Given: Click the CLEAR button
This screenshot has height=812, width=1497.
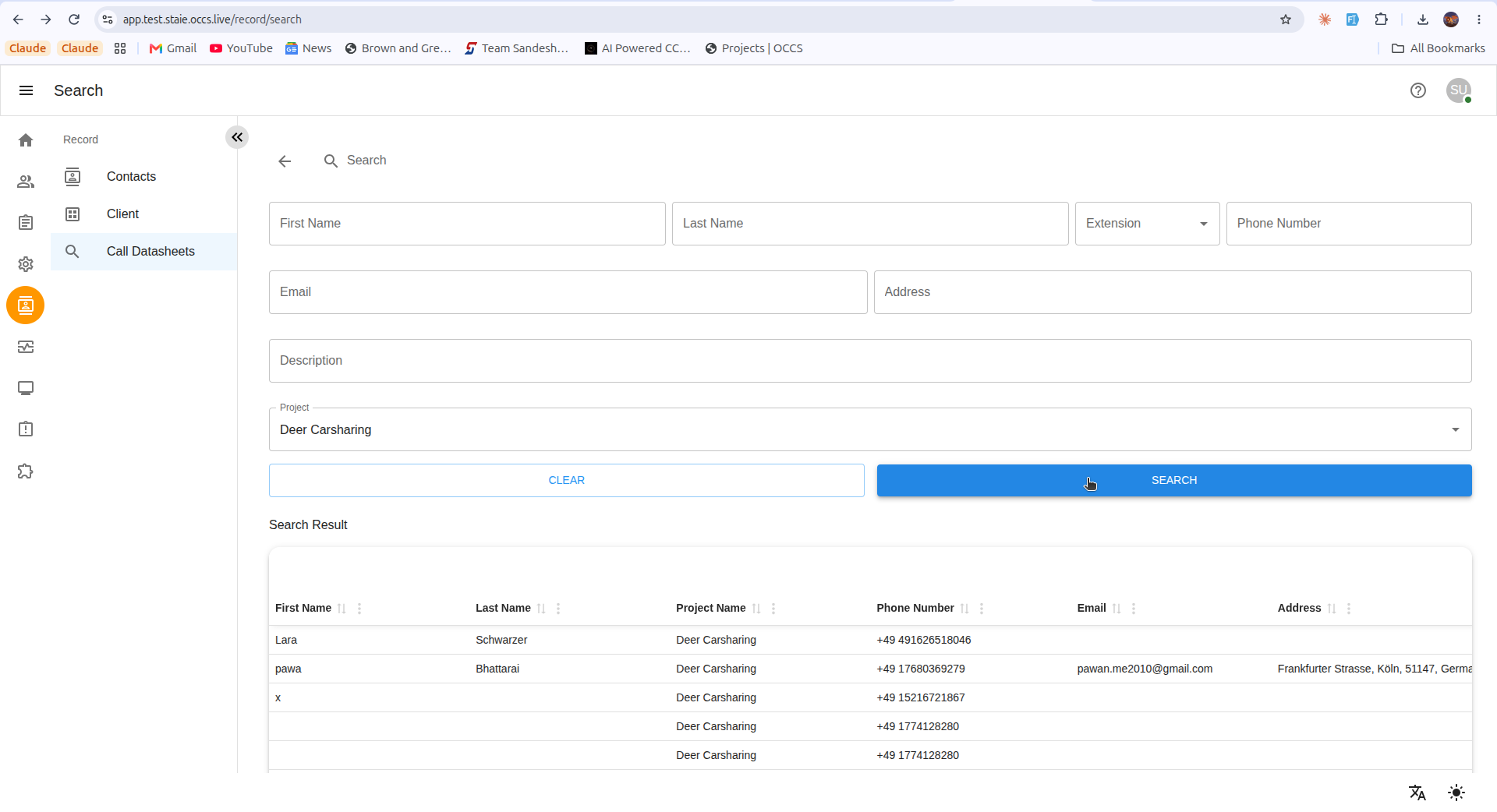Looking at the screenshot, I should tap(567, 481).
